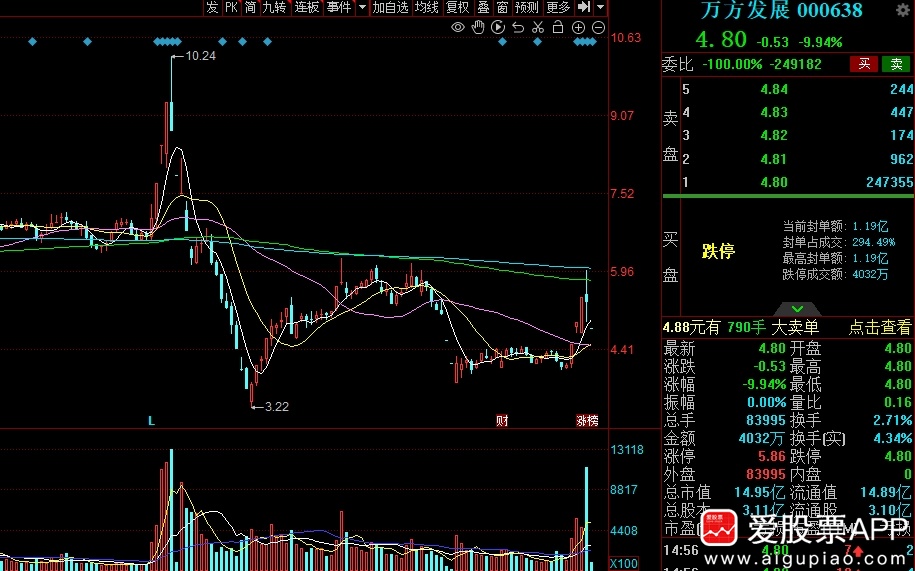Click the 10.63 price axis label
The image size is (915, 571).
tap(626, 38)
